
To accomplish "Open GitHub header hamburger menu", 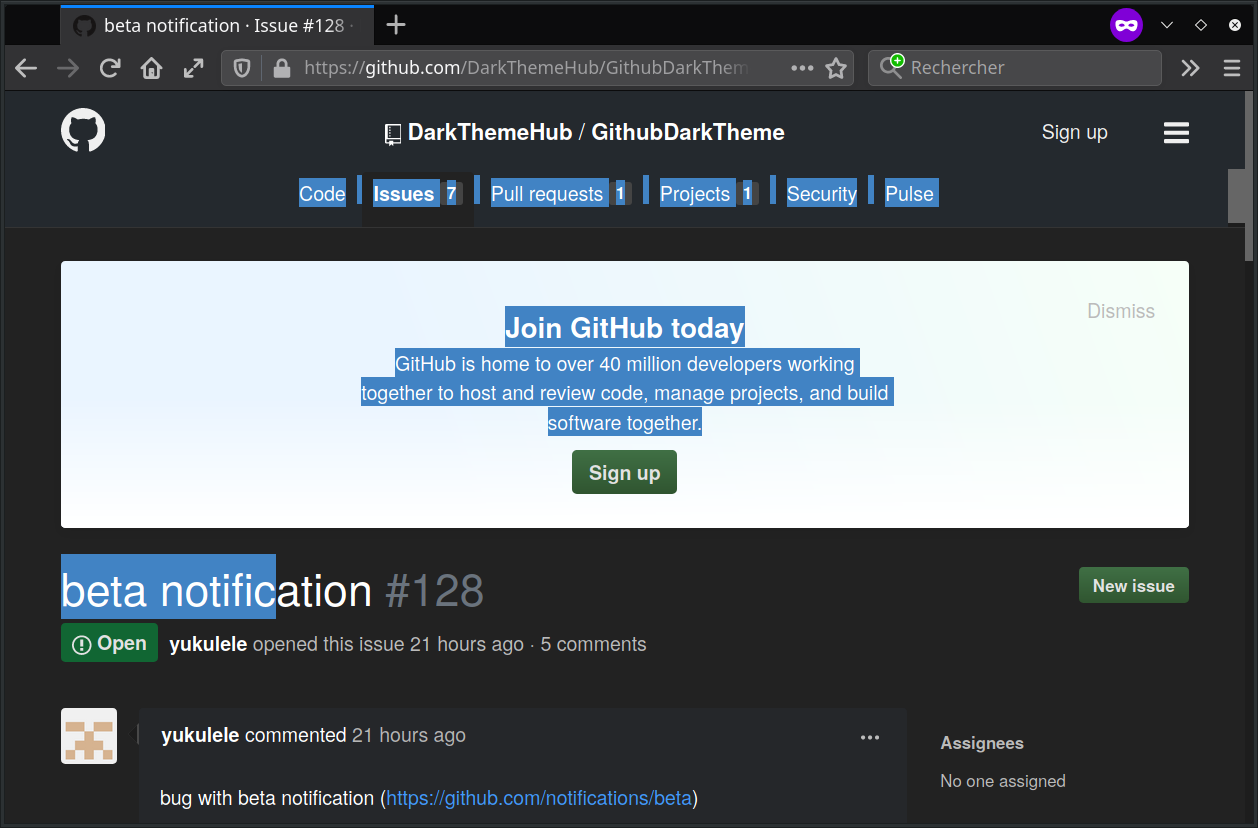I will point(1176,133).
